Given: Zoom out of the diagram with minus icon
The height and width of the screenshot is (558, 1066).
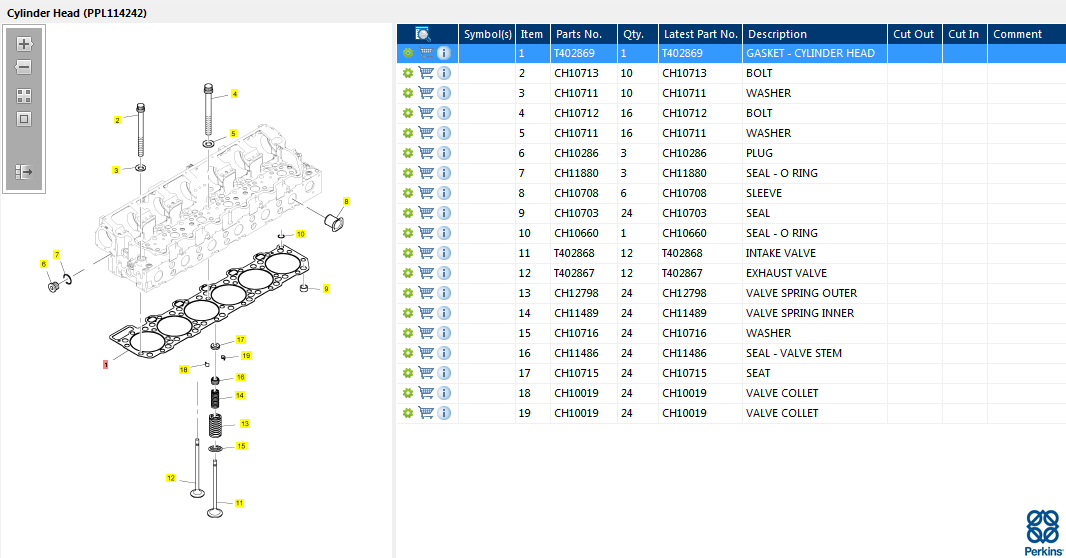Looking at the screenshot, I should coord(24,67).
